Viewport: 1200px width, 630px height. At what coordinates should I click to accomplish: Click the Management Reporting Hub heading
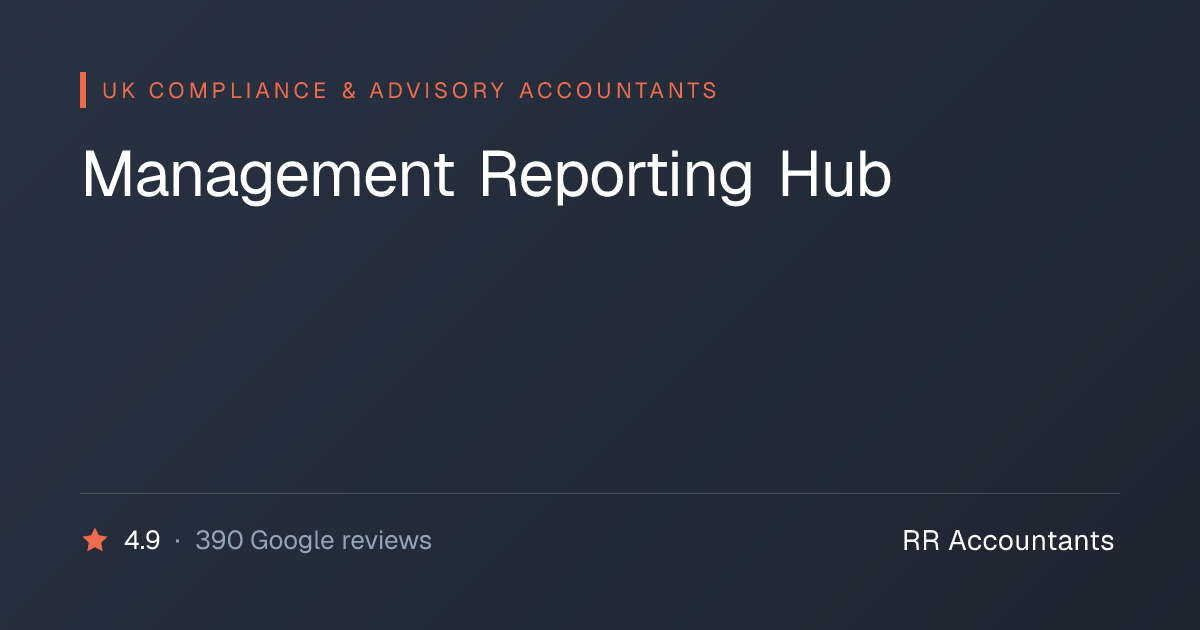click(x=486, y=175)
